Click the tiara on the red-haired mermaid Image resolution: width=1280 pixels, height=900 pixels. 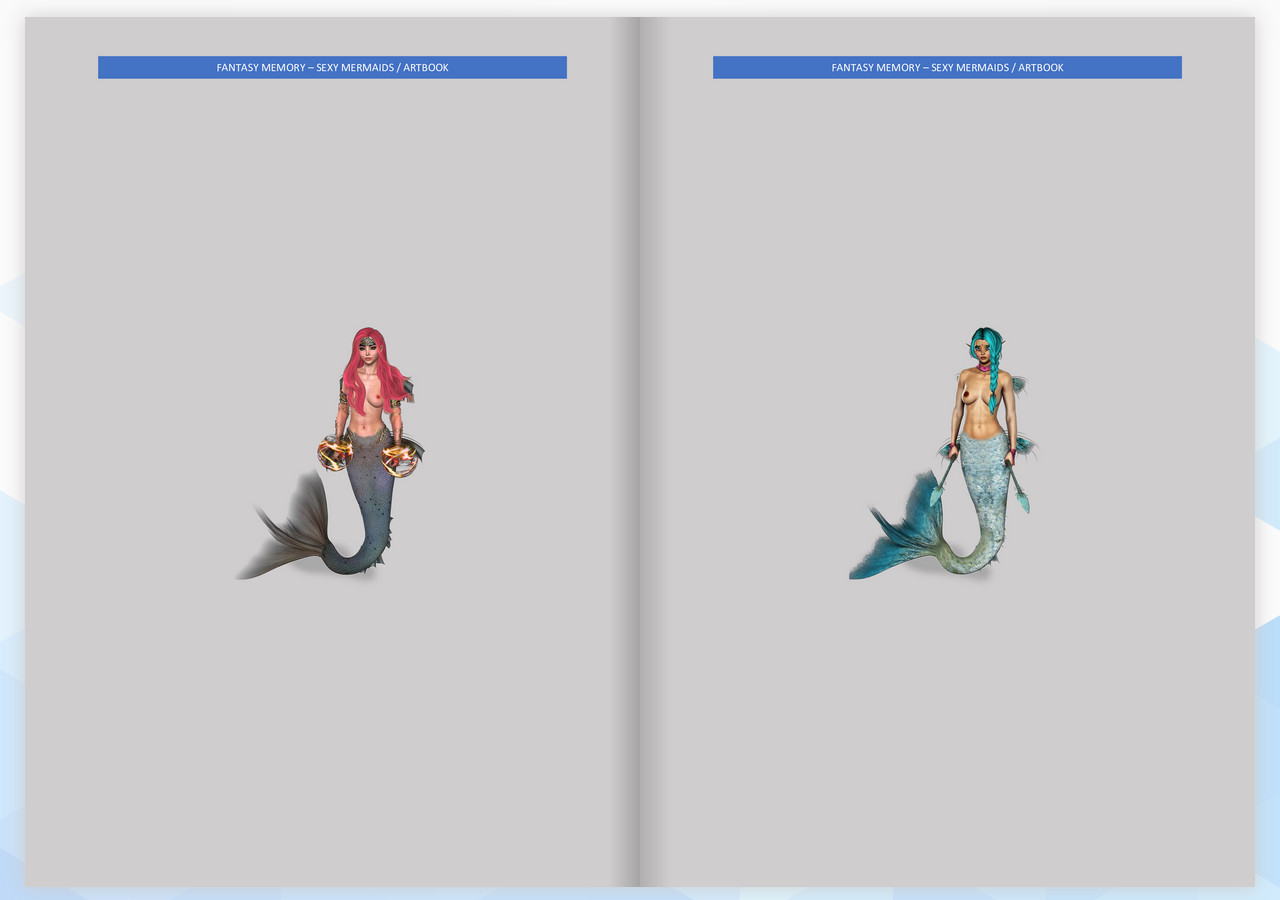point(366,340)
